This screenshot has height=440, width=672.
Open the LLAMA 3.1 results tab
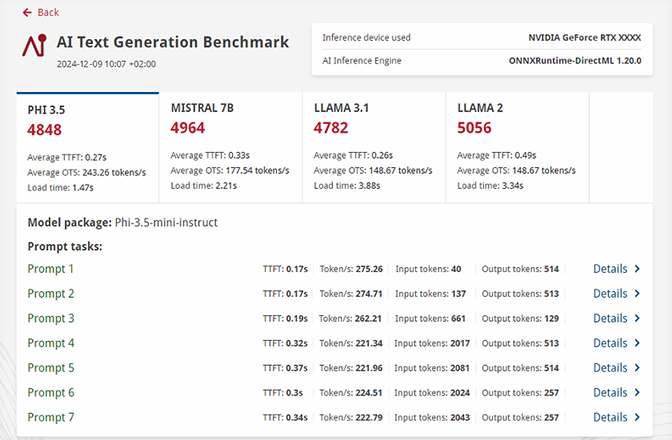pyautogui.click(x=373, y=144)
